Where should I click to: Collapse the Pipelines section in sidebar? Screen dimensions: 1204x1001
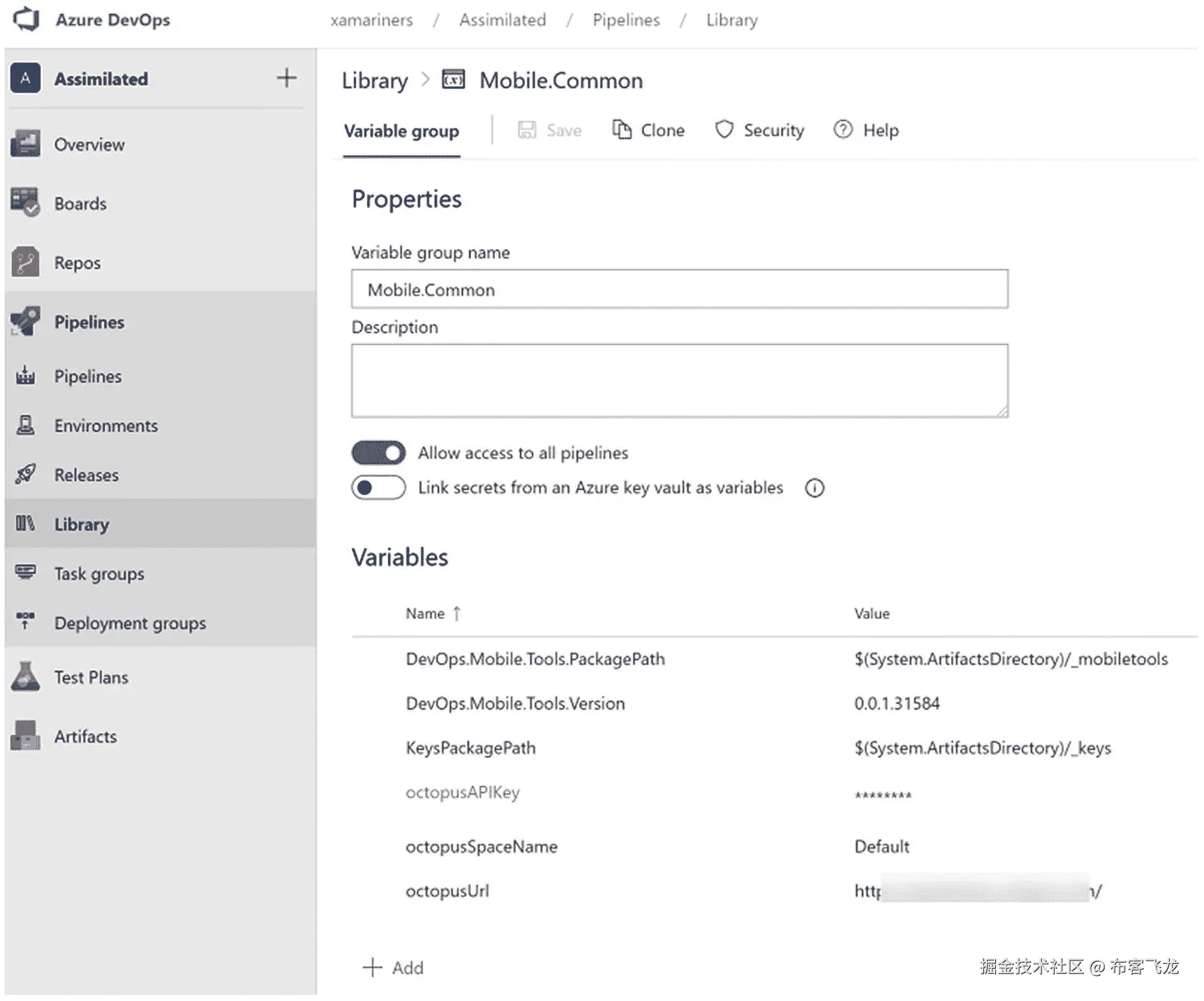pos(89,322)
